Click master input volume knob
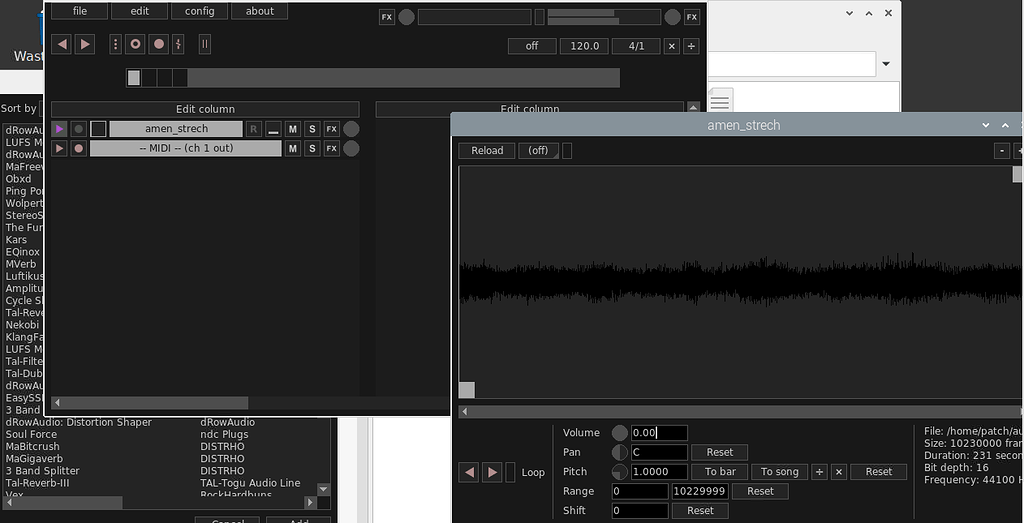 (406, 18)
